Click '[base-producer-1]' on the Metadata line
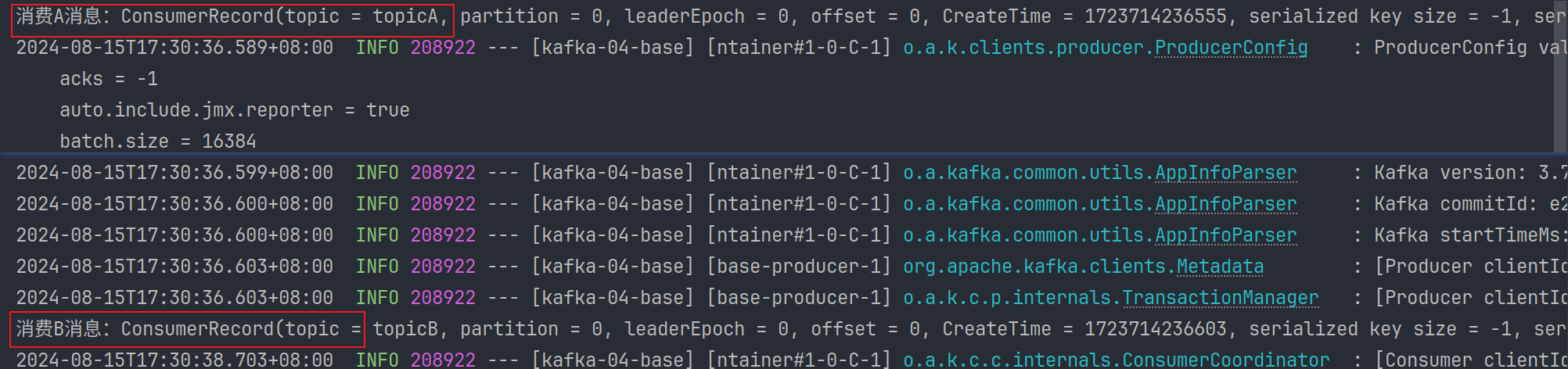 (798, 267)
